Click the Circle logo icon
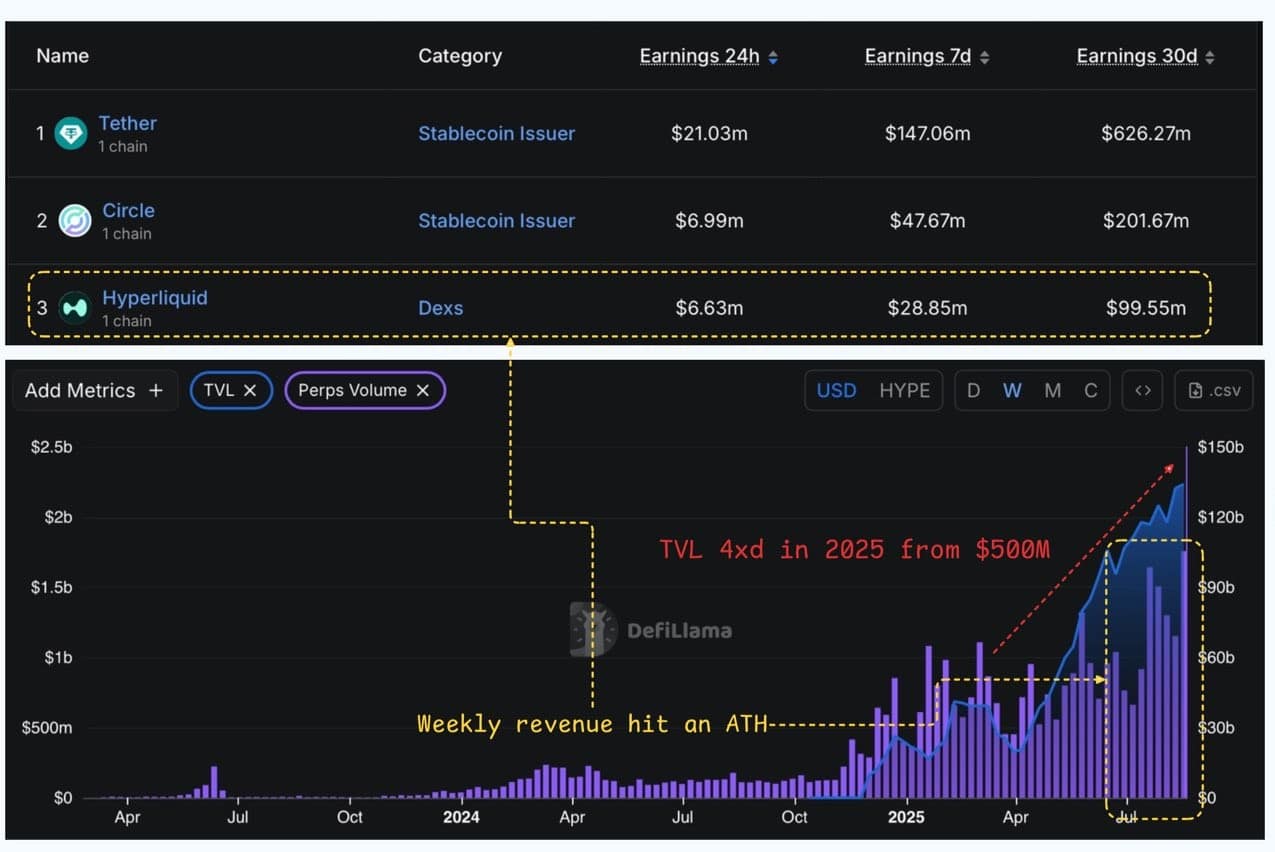The height and width of the screenshot is (852, 1275). coord(75,220)
